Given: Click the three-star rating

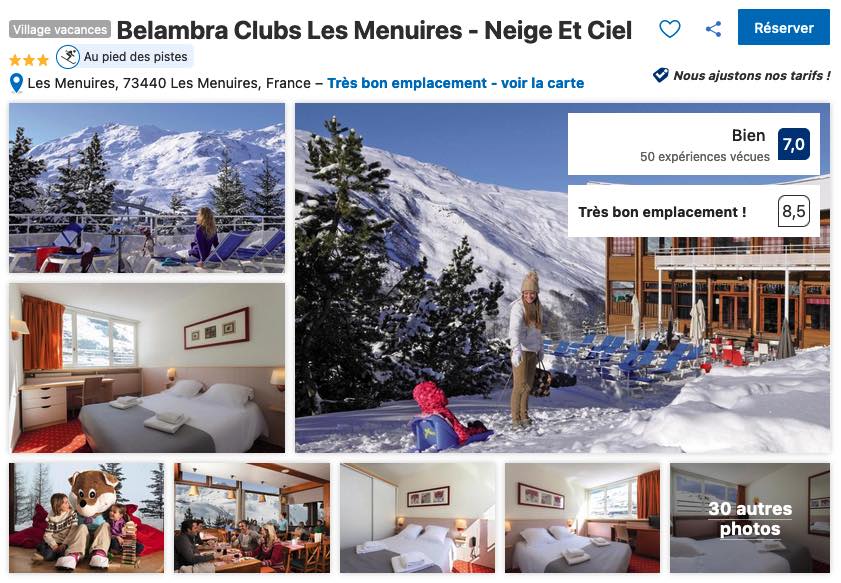Looking at the screenshot, I should 29,59.
